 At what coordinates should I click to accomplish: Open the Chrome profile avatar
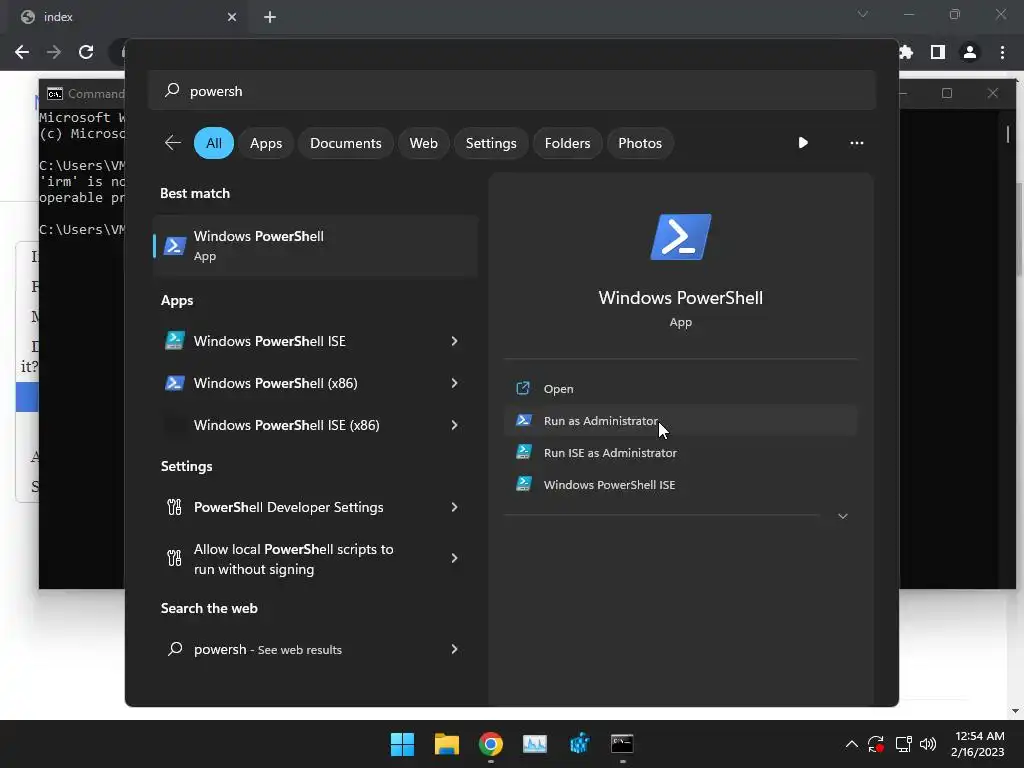970,52
